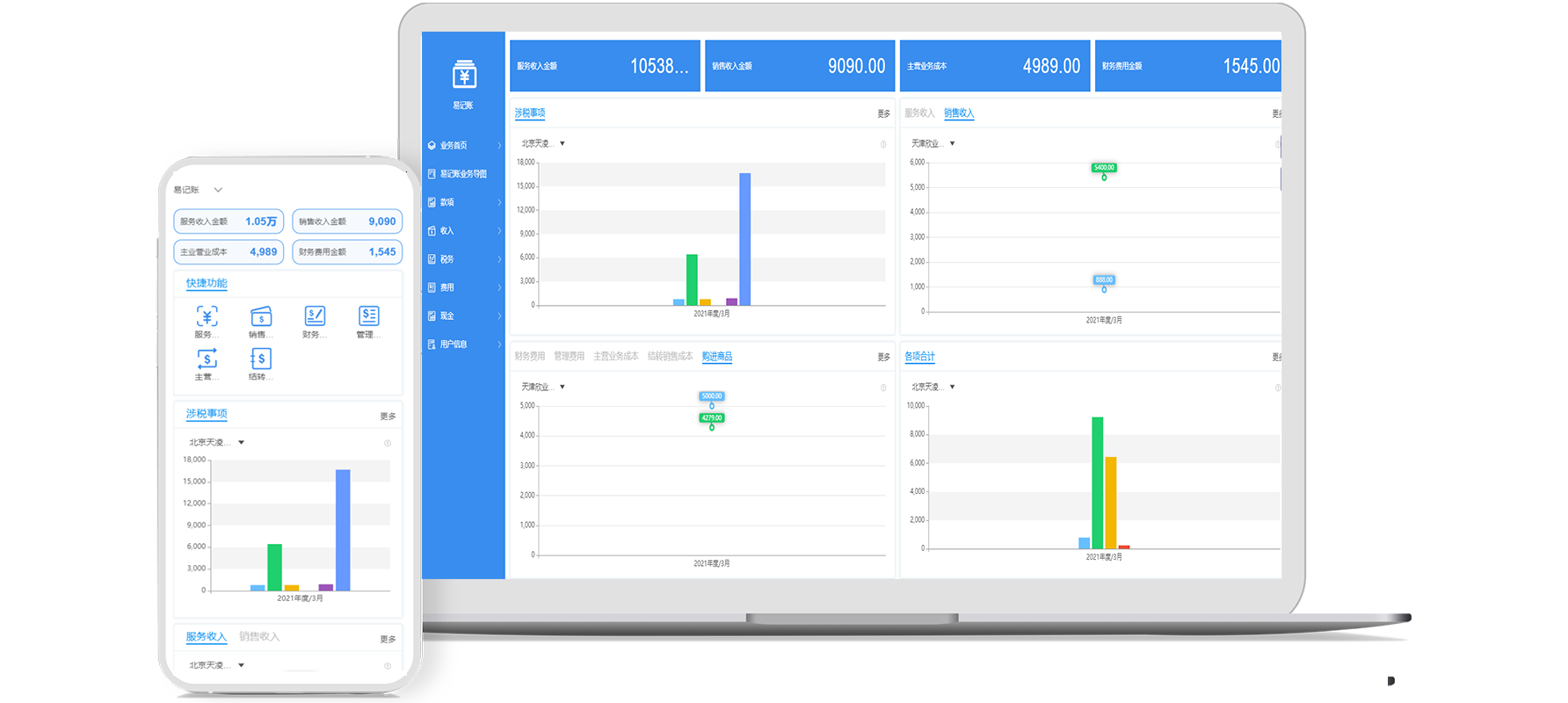This screenshot has height=703, width=1568.
Task: Tap the 结转 shortcut icon on the phone
Action: [261, 359]
